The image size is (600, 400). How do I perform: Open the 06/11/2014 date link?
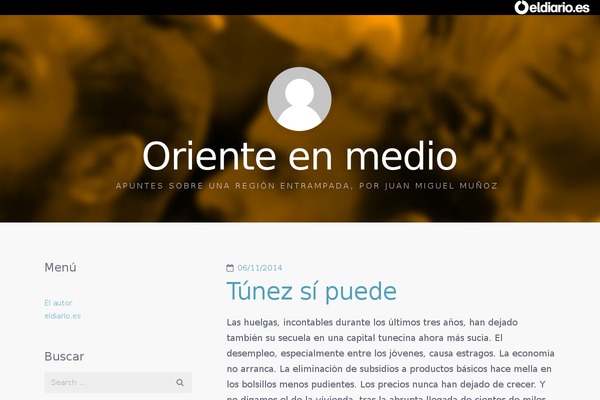tap(260, 268)
